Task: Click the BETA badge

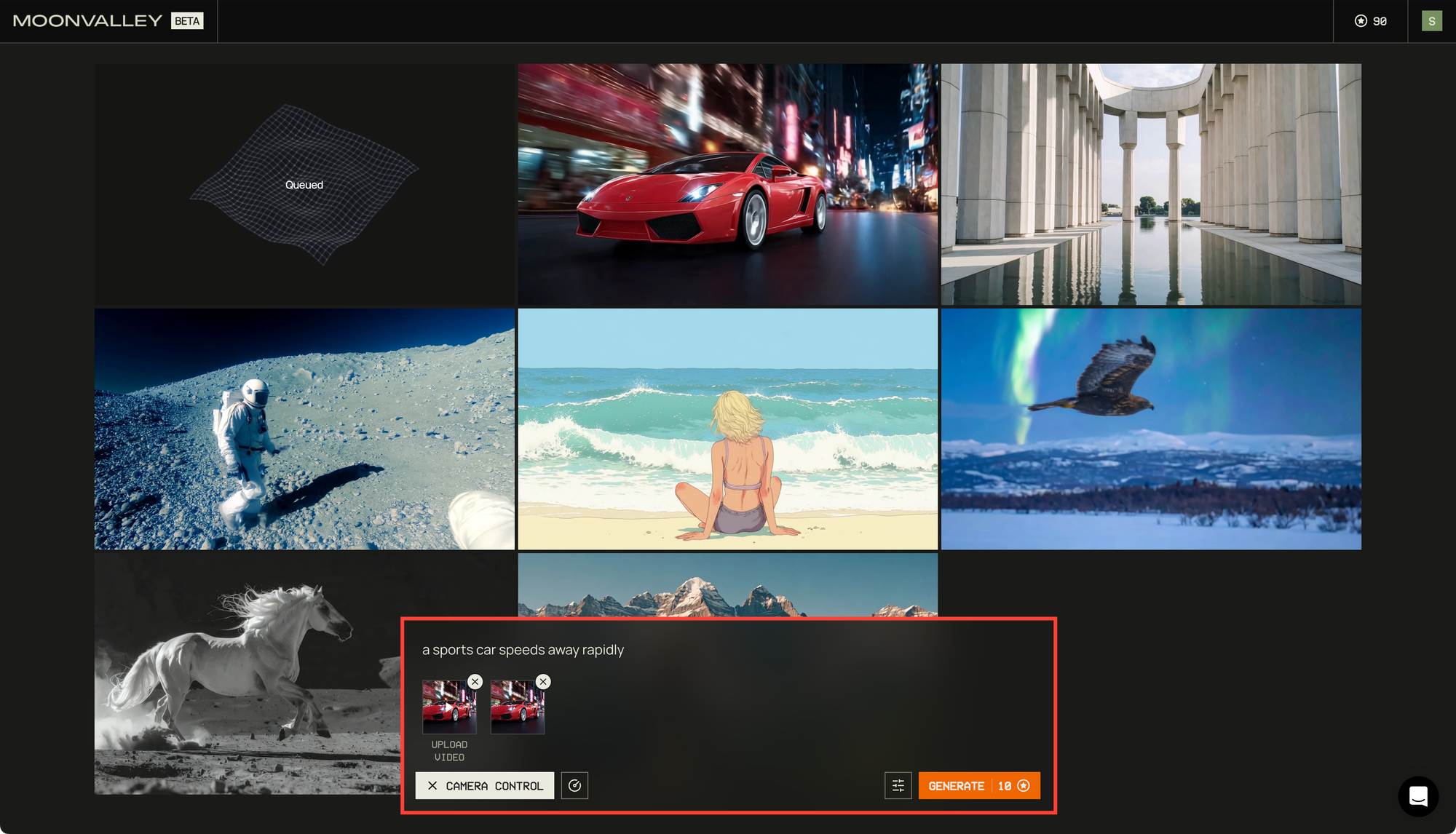Action: [187, 21]
